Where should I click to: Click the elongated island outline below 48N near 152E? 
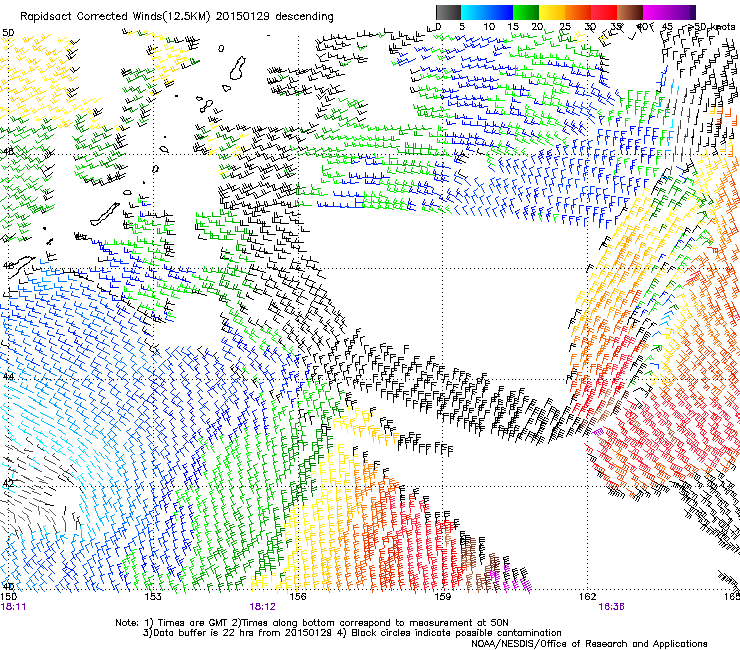[105, 215]
